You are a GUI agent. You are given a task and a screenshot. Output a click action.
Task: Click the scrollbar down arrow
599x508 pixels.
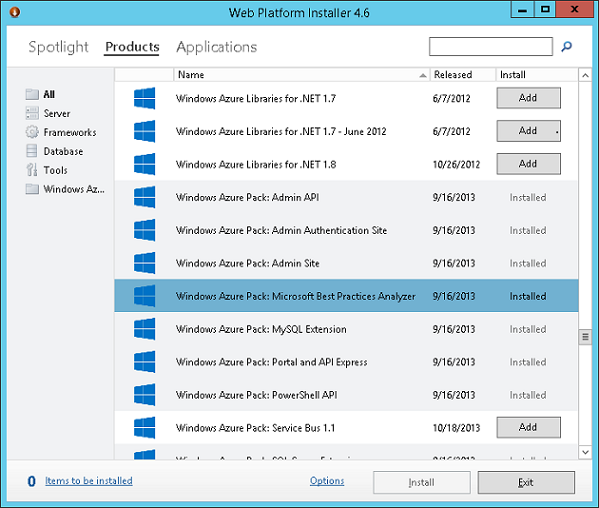585,452
